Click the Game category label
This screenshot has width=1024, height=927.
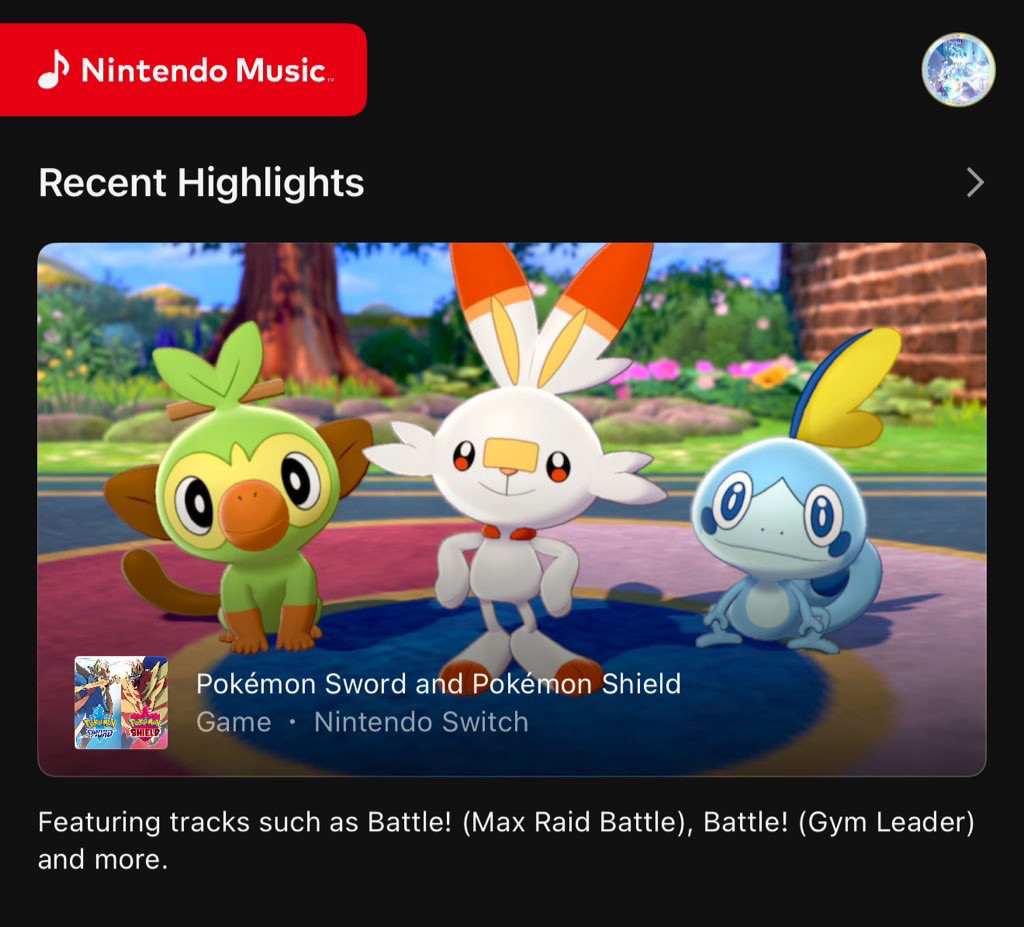coord(234,723)
